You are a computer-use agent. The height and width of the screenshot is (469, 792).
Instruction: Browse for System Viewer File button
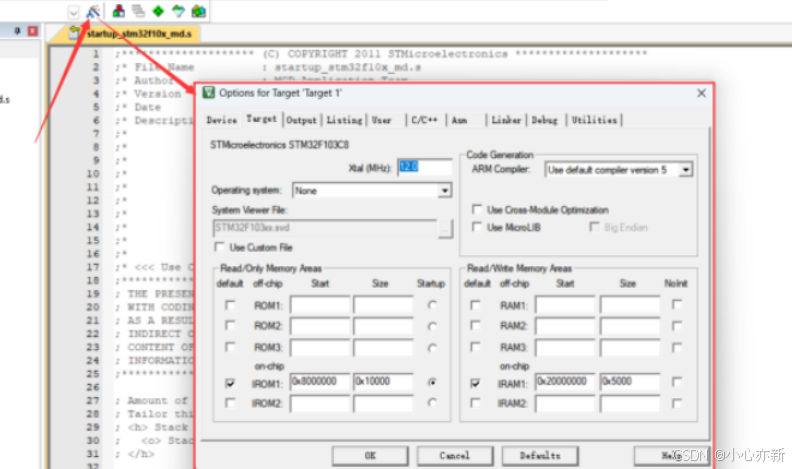pos(445,229)
